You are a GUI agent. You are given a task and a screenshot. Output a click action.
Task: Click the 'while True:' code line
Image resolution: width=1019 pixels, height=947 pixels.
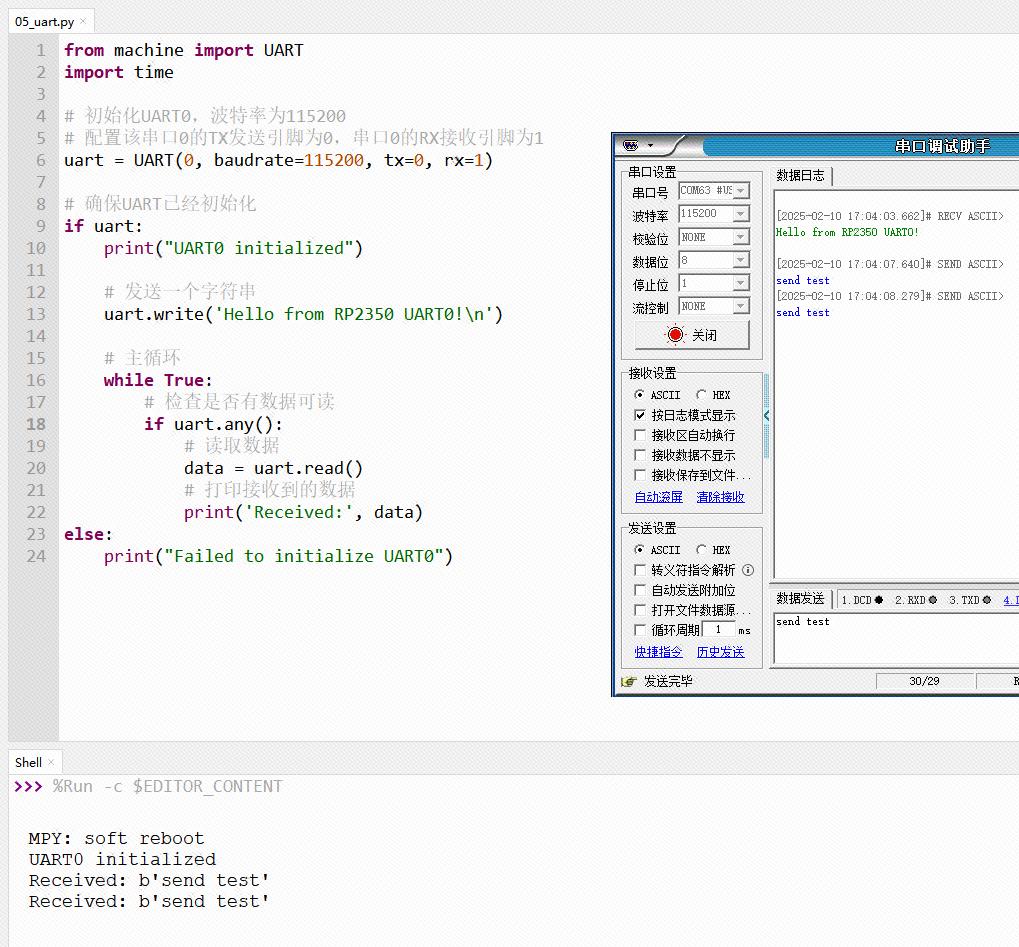click(x=158, y=380)
